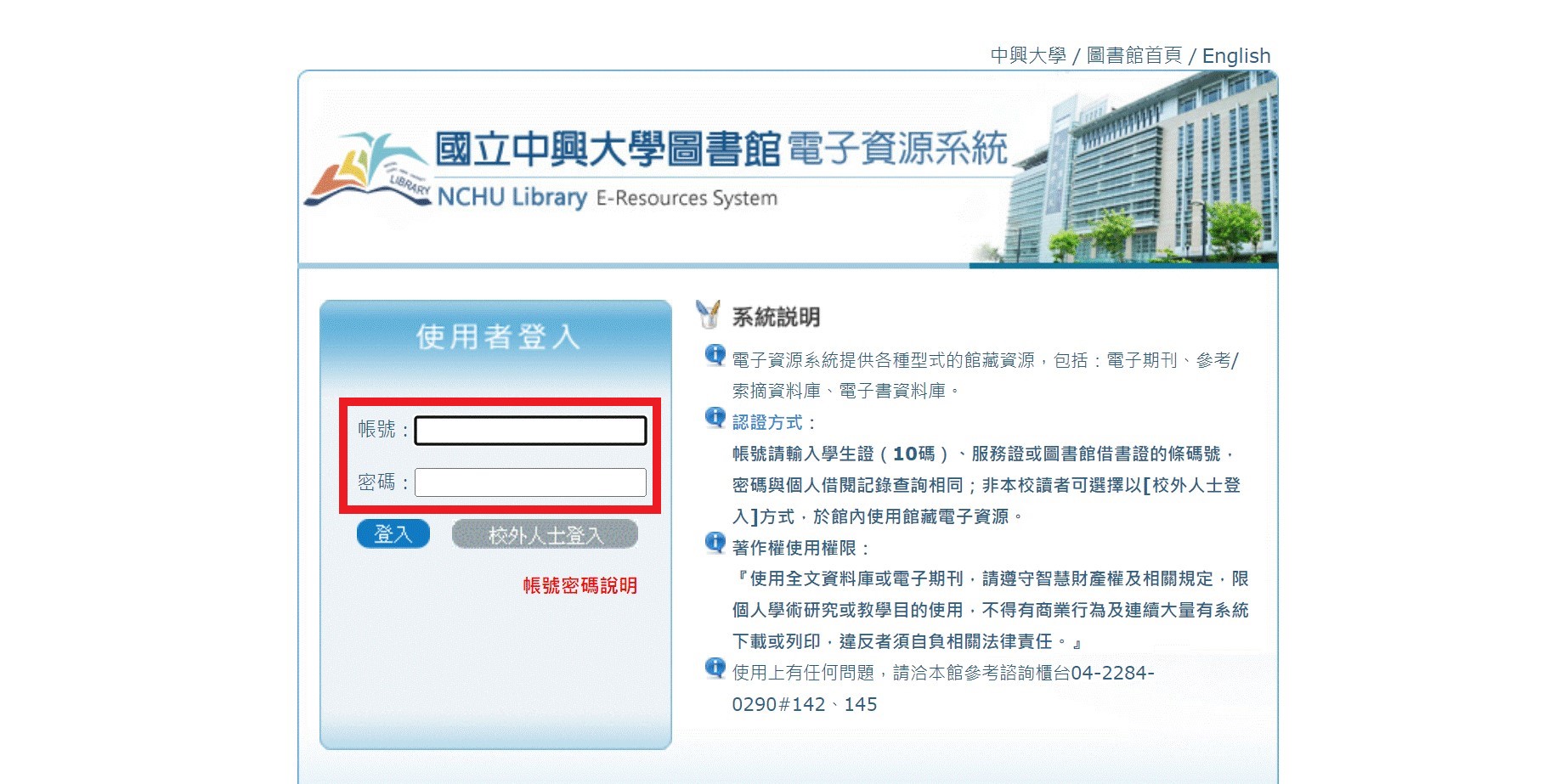Click the 認證方式： label text
Image resolution: width=1566 pixels, height=784 pixels.
(x=774, y=422)
